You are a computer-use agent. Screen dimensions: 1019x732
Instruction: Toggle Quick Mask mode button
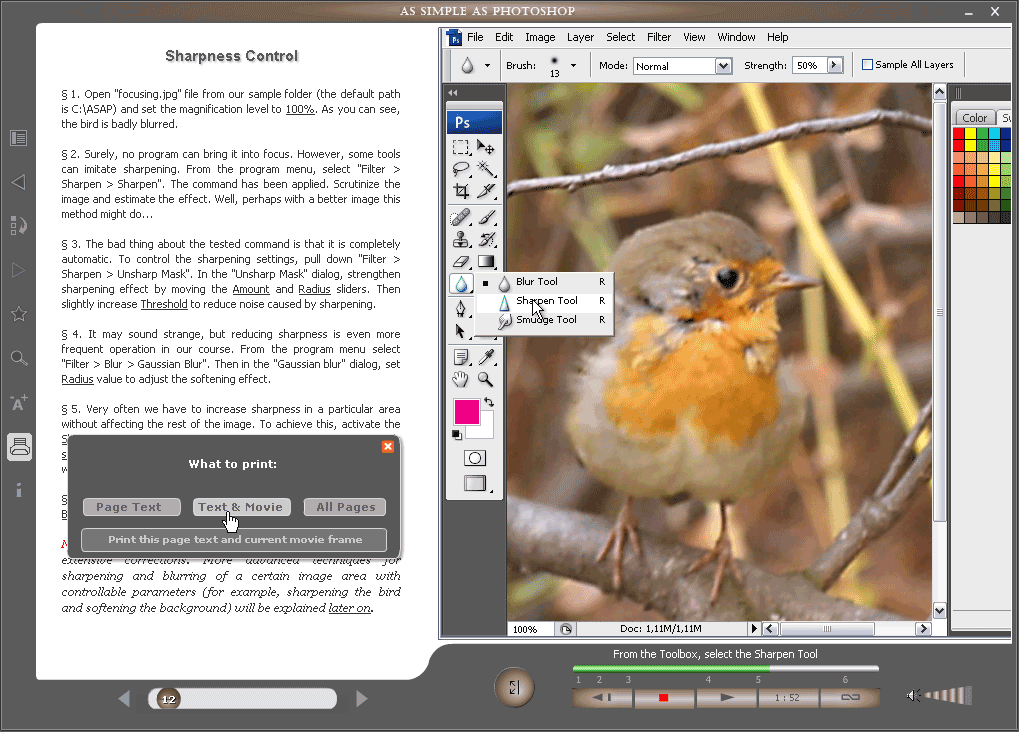click(x=475, y=458)
